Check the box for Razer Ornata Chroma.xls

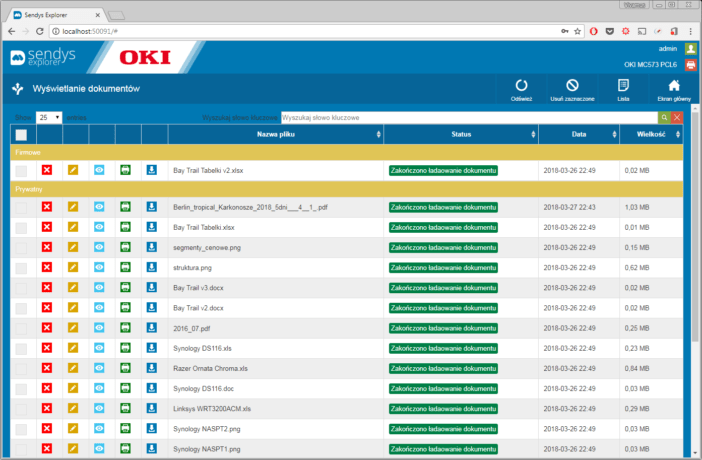coord(21,369)
